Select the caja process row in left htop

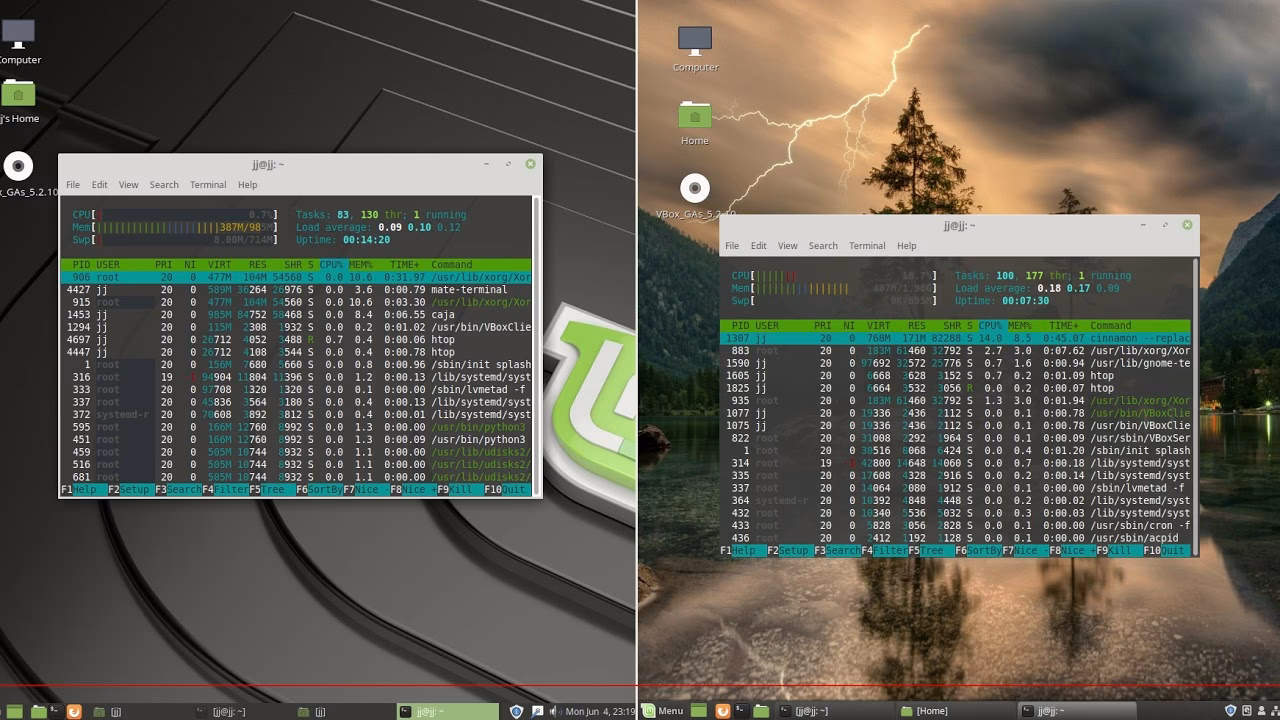[296, 315]
